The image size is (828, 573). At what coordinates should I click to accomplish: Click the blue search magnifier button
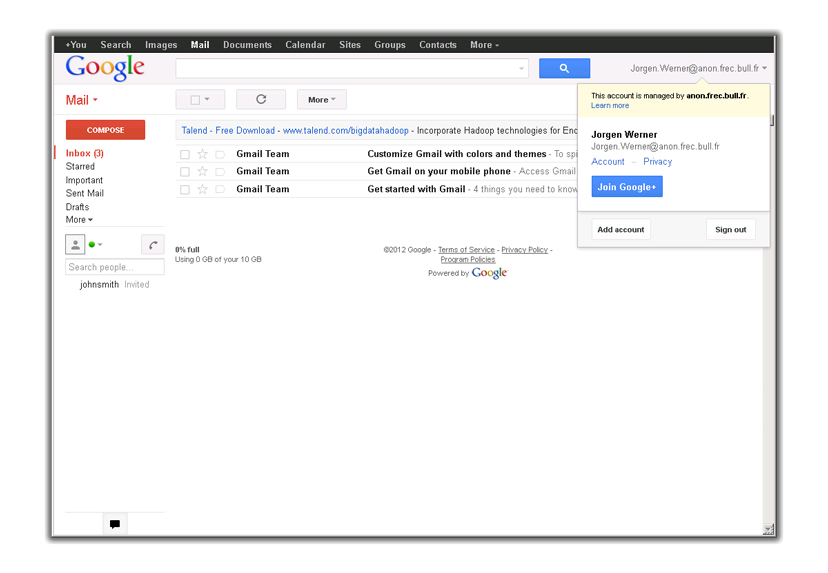point(564,68)
